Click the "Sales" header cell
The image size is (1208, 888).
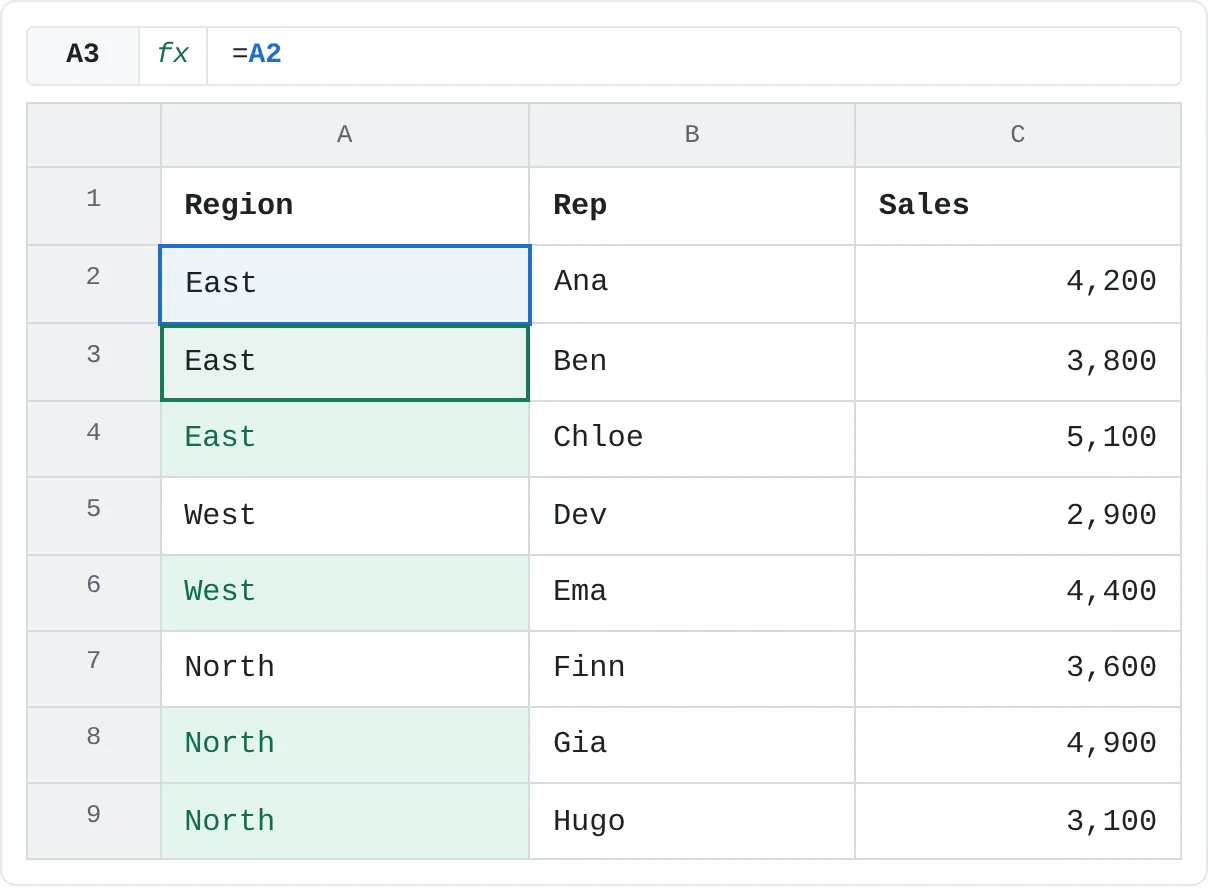[1018, 206]
